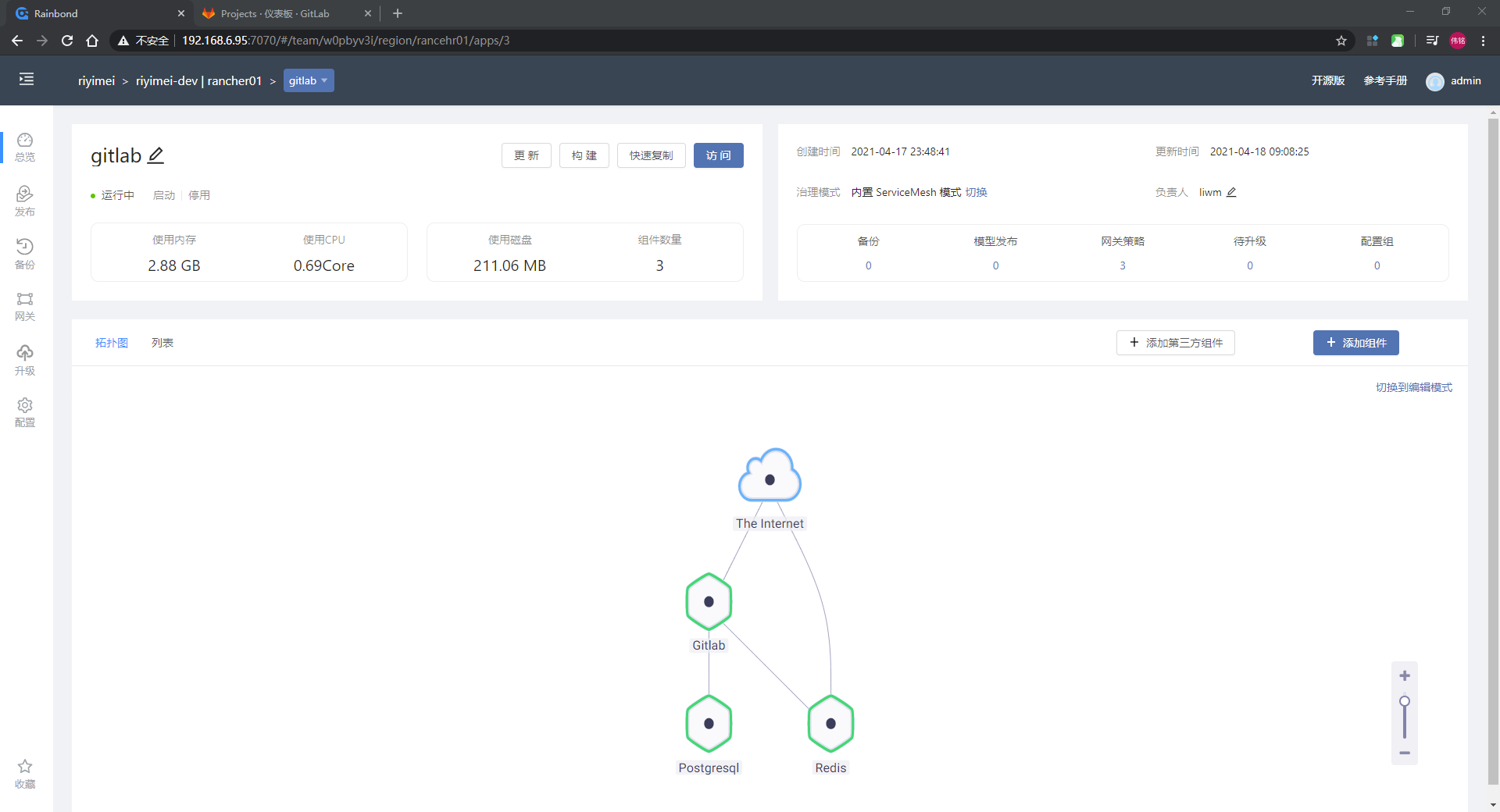The image size is (1500, 812).
Task: Click the 构建 build button
Action: 584,155
